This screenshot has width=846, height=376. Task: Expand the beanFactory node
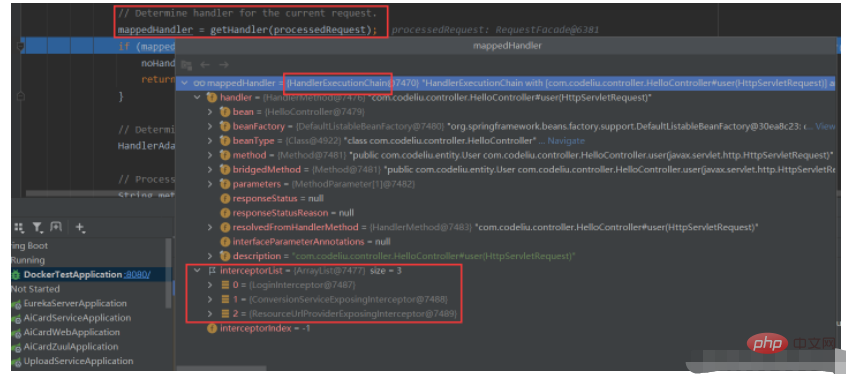[x=210, y=126]
